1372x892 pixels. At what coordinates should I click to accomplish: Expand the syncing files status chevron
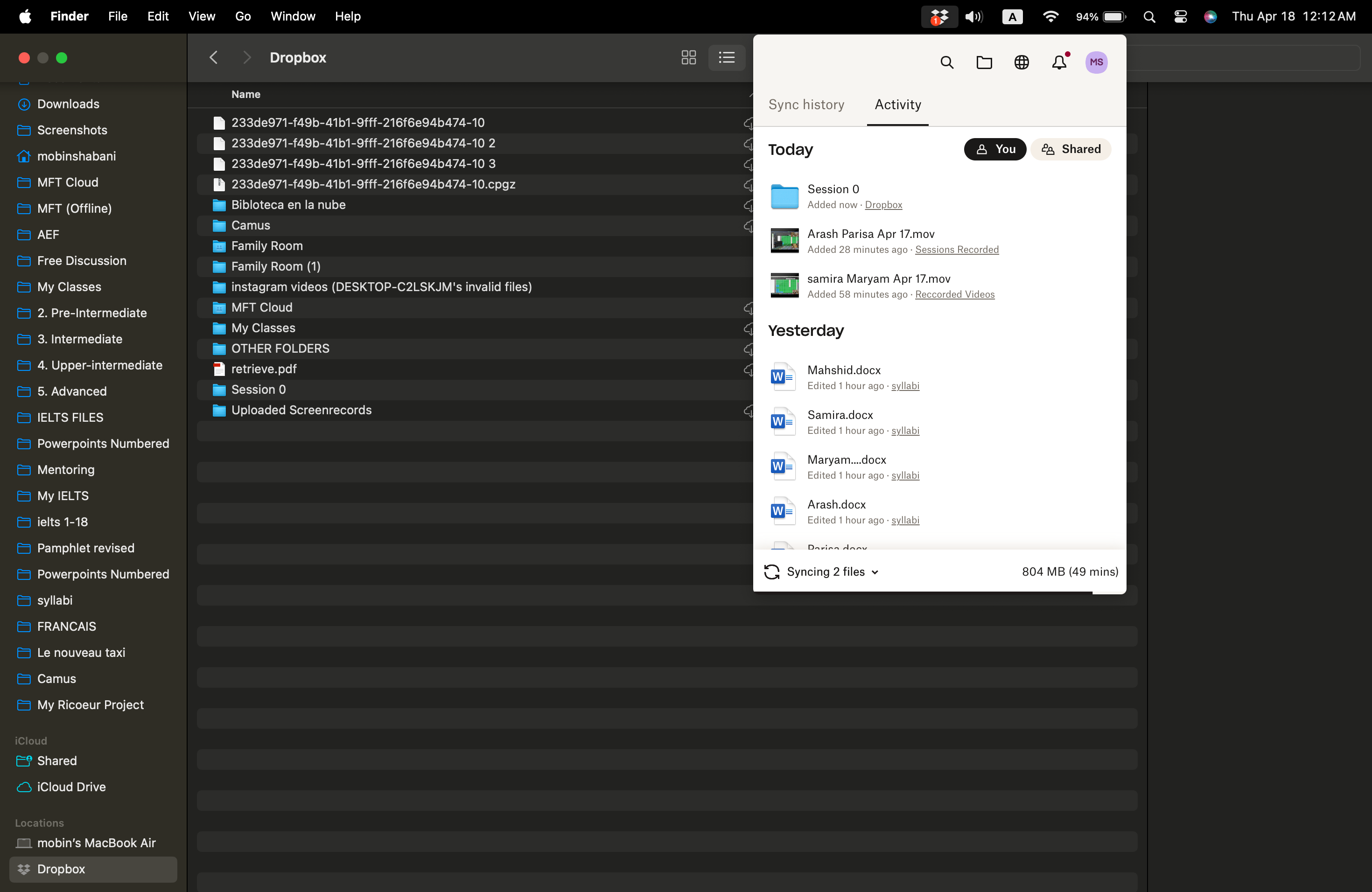click(x=875, y=571)
